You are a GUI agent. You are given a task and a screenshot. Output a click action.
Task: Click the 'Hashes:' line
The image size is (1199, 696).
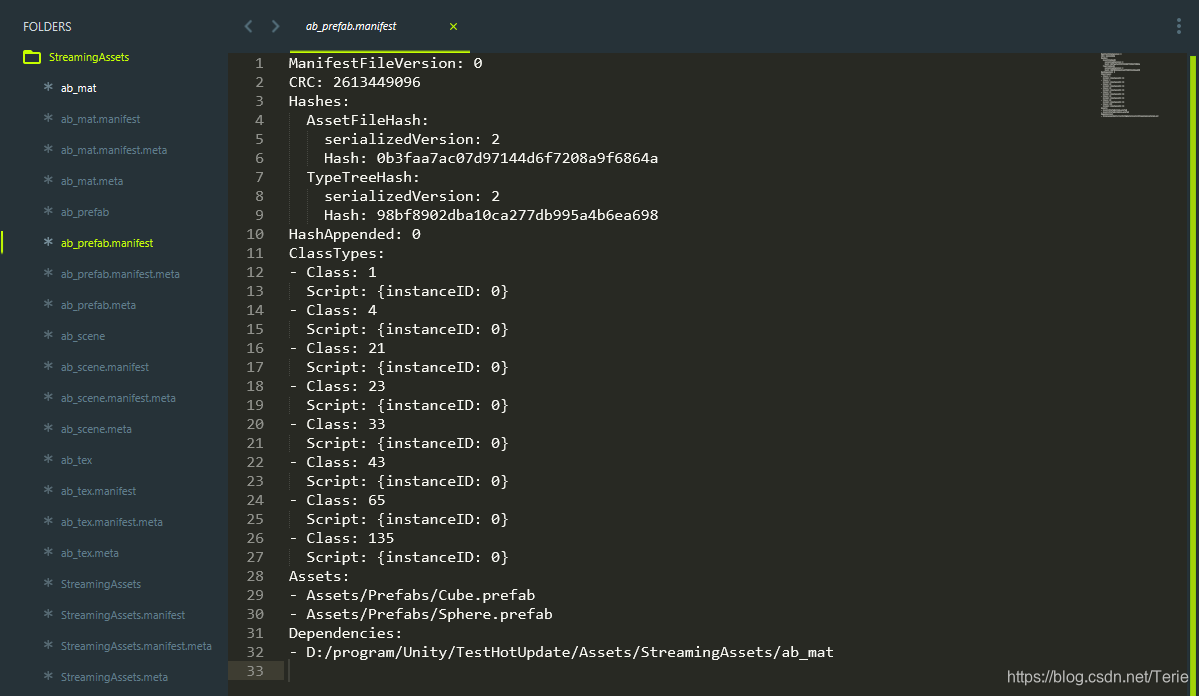319,101
